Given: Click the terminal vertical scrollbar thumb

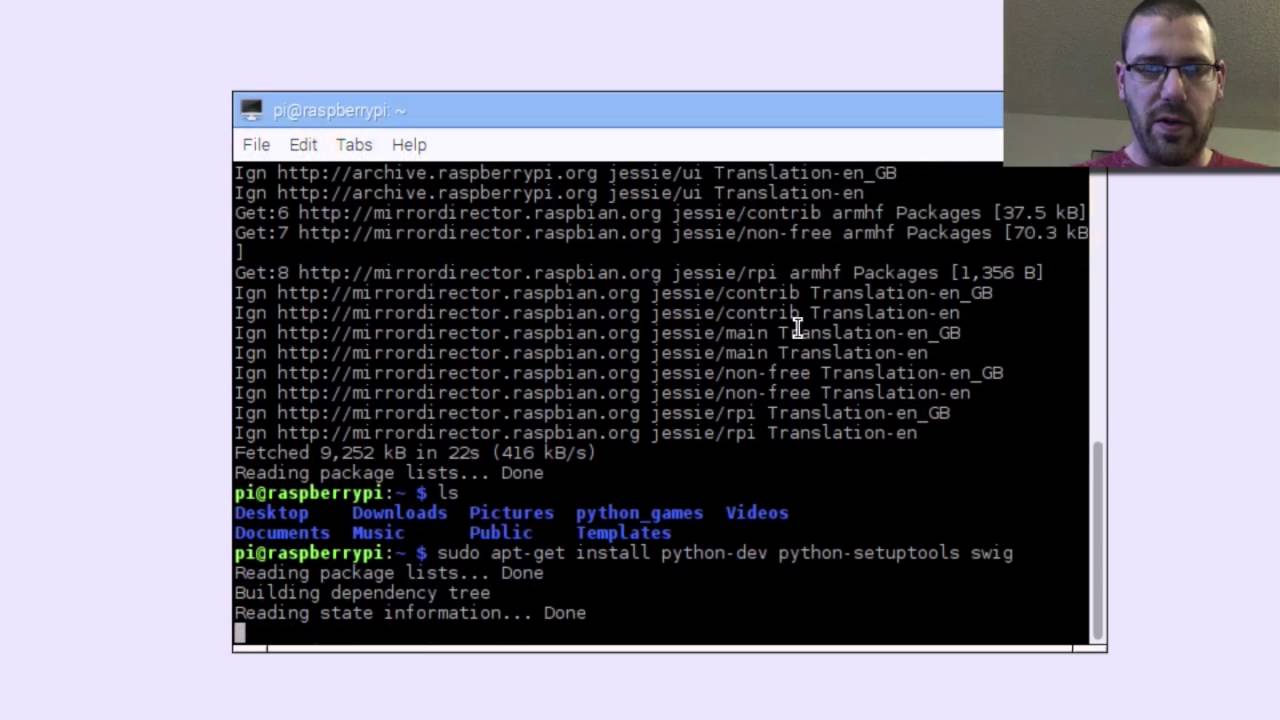Looking at the screenshot, I should tap(1098, 539).
